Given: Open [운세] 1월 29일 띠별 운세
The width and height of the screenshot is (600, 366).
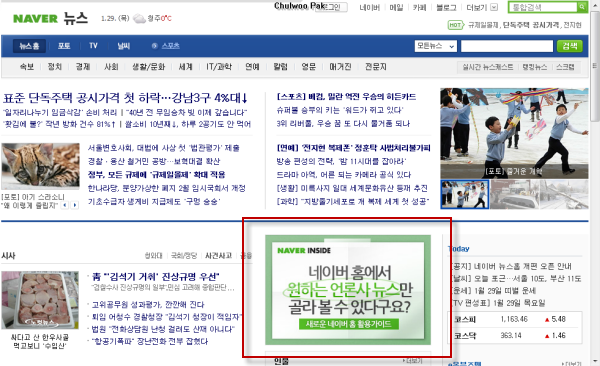Looking at the screenshot, I should point(493,291).
